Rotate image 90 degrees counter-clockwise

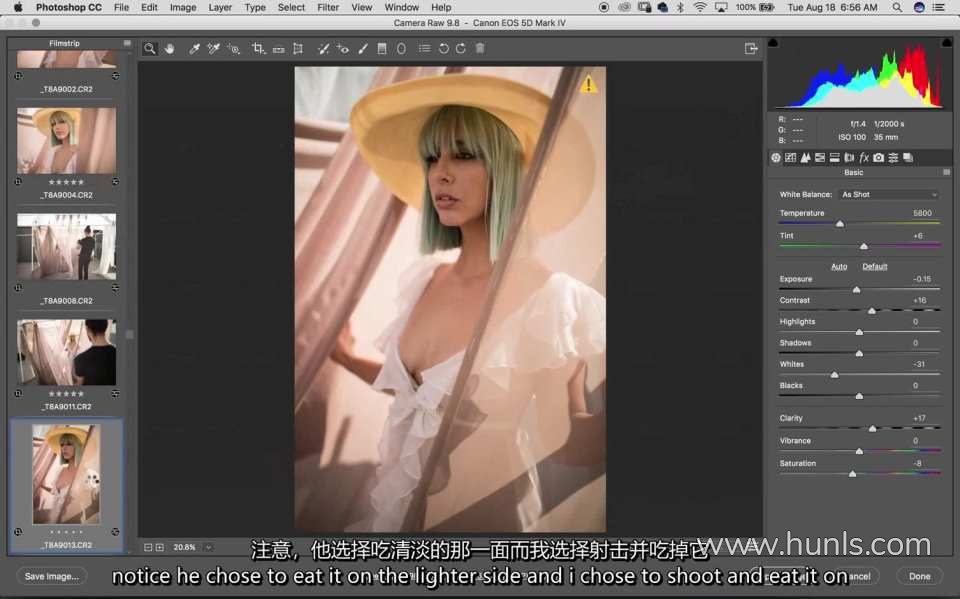point(444,48)
